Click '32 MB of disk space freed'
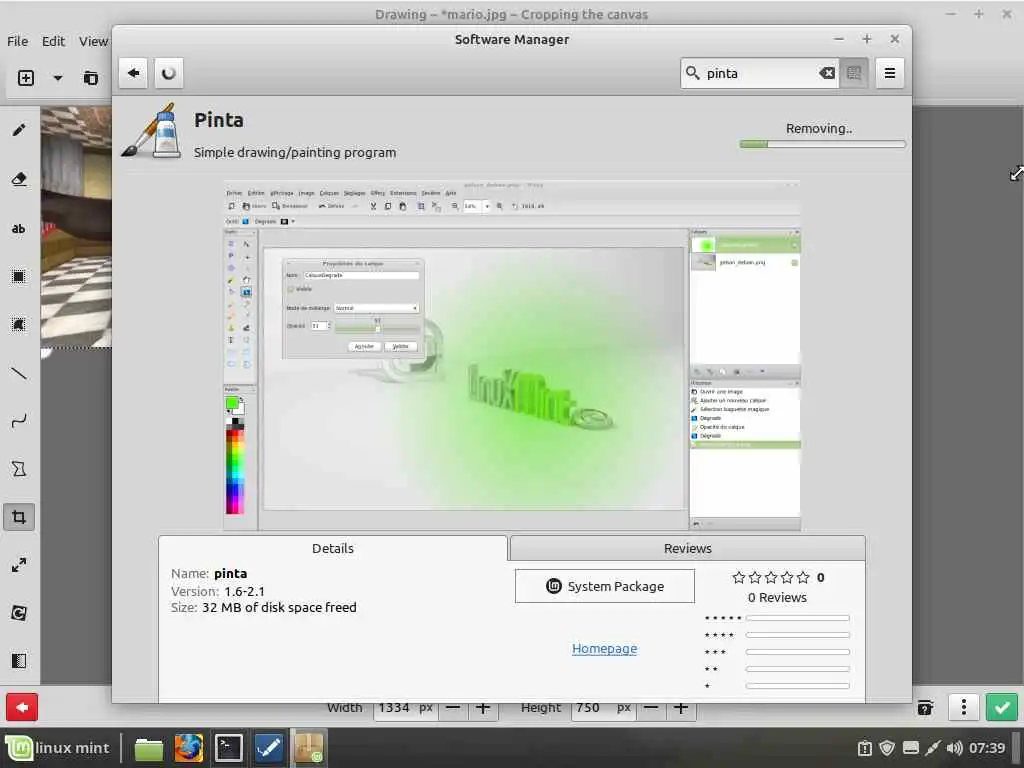 click(x=280, y=607)
